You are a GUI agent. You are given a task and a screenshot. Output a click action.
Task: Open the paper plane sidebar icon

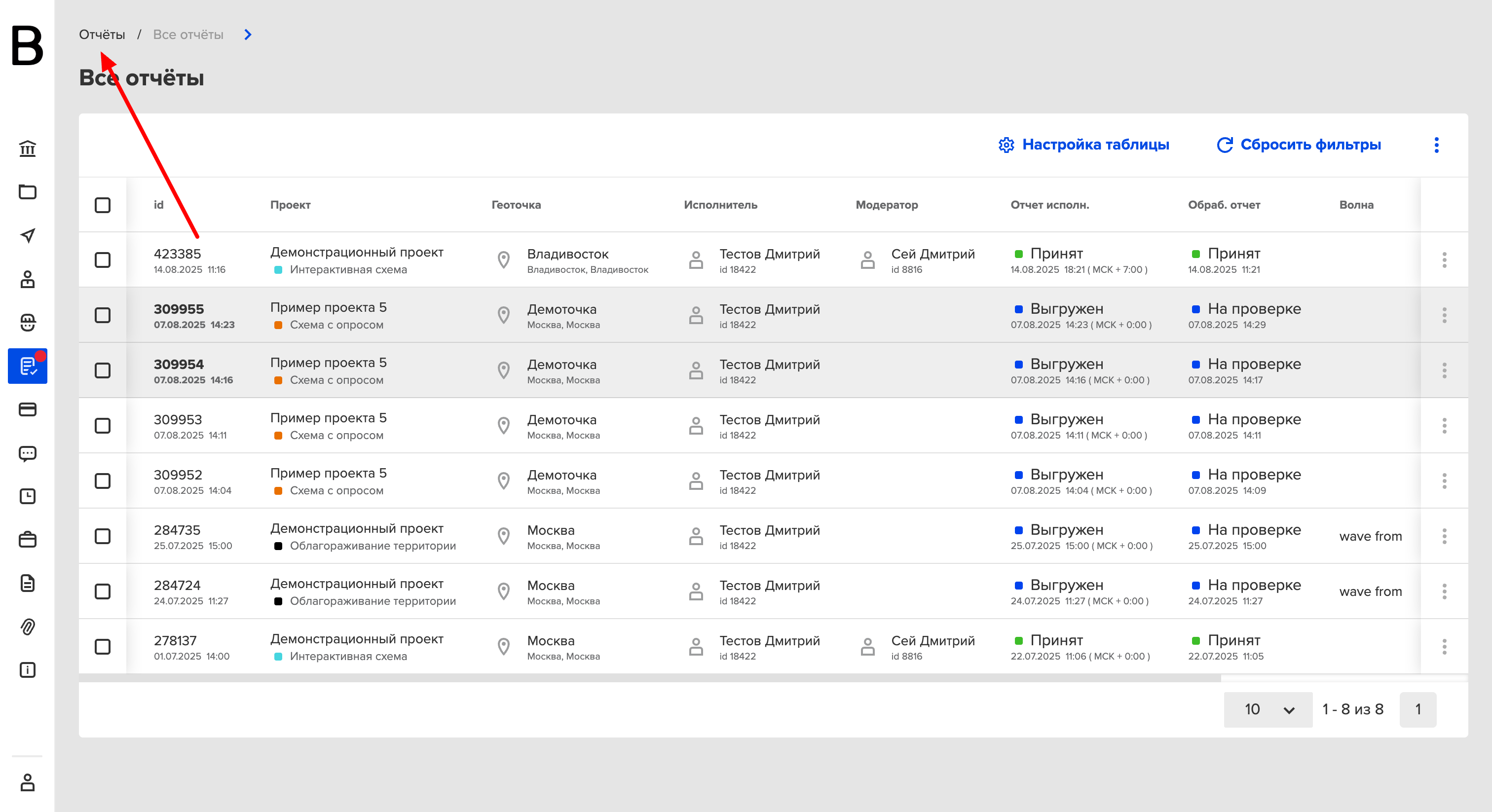tap(27, 235)
